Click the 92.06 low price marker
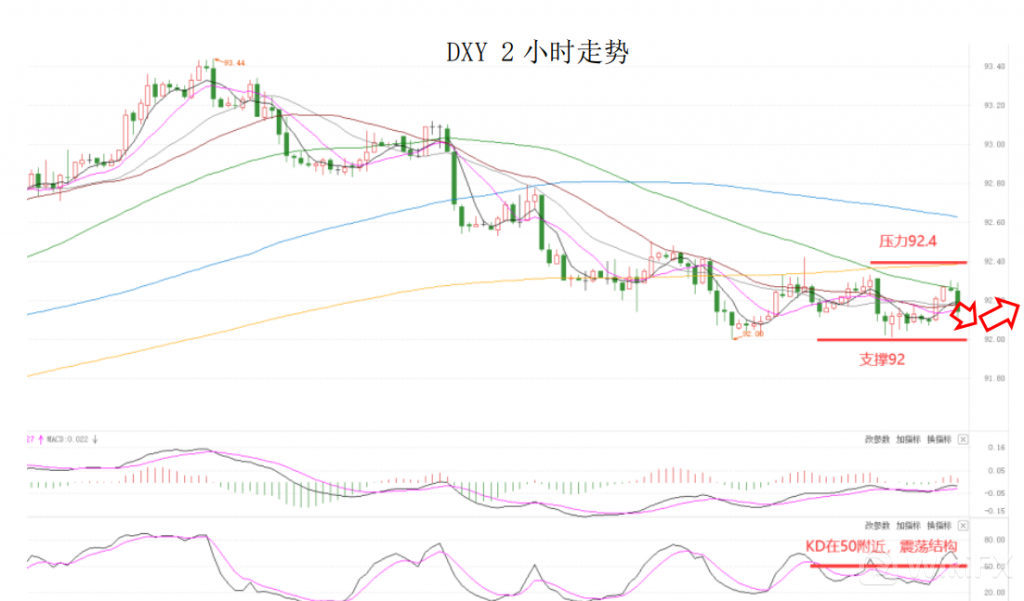The height and width of the screenshot is (601, 1024). pyautogui.click(x=753, y=334)
